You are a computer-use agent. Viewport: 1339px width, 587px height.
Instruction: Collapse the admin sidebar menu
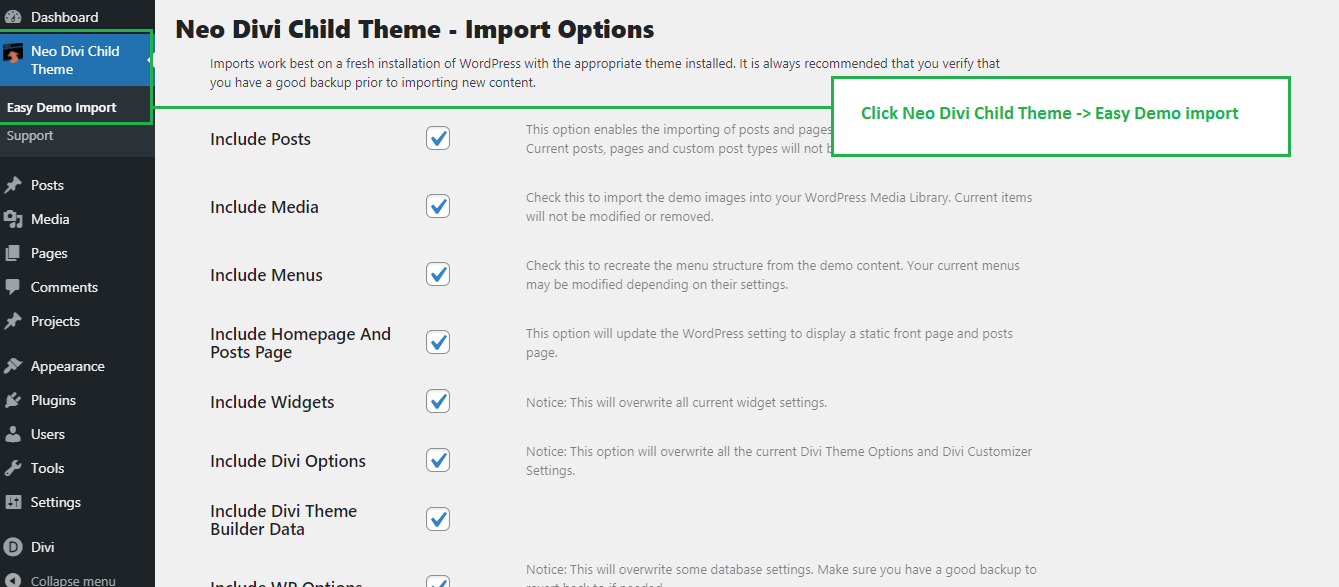pos(60,580)
